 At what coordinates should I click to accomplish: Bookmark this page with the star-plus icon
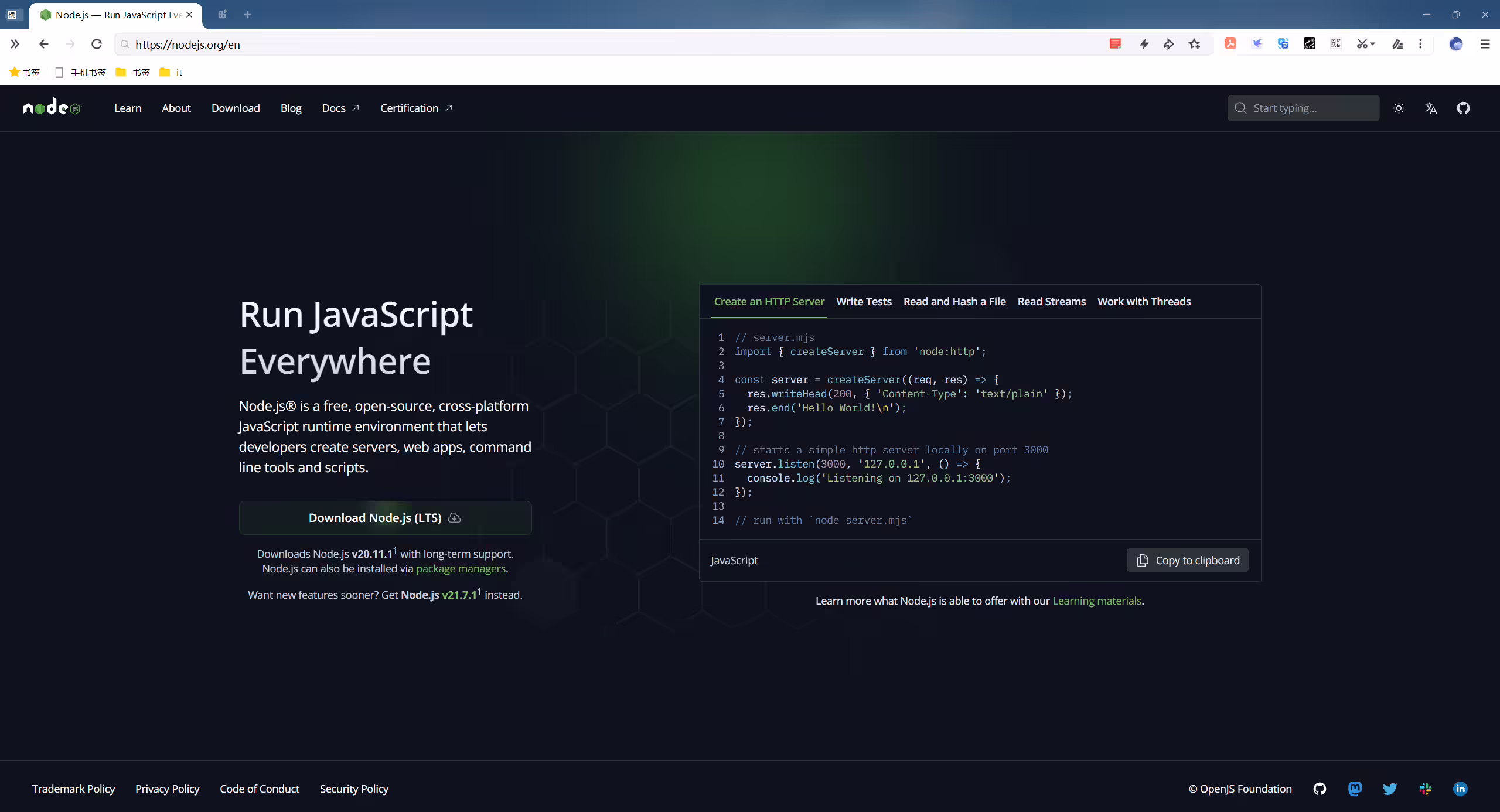[1195, 44]
